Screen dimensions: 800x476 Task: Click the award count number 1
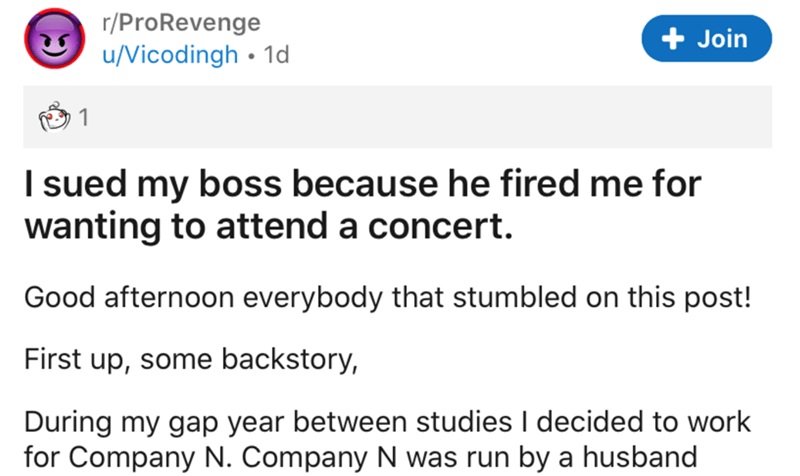pyautogui.click(x=84, y=117)
